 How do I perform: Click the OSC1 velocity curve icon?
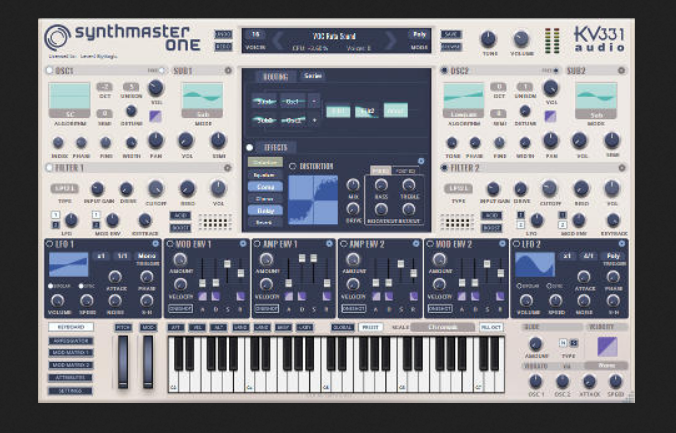tap(155, 116)
